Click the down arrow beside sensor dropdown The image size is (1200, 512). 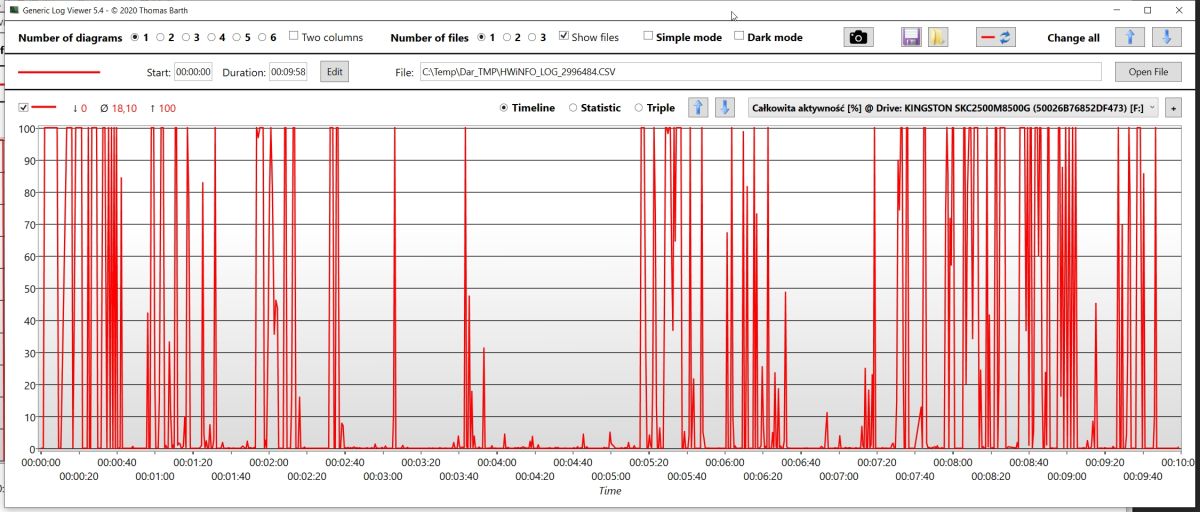726,107
